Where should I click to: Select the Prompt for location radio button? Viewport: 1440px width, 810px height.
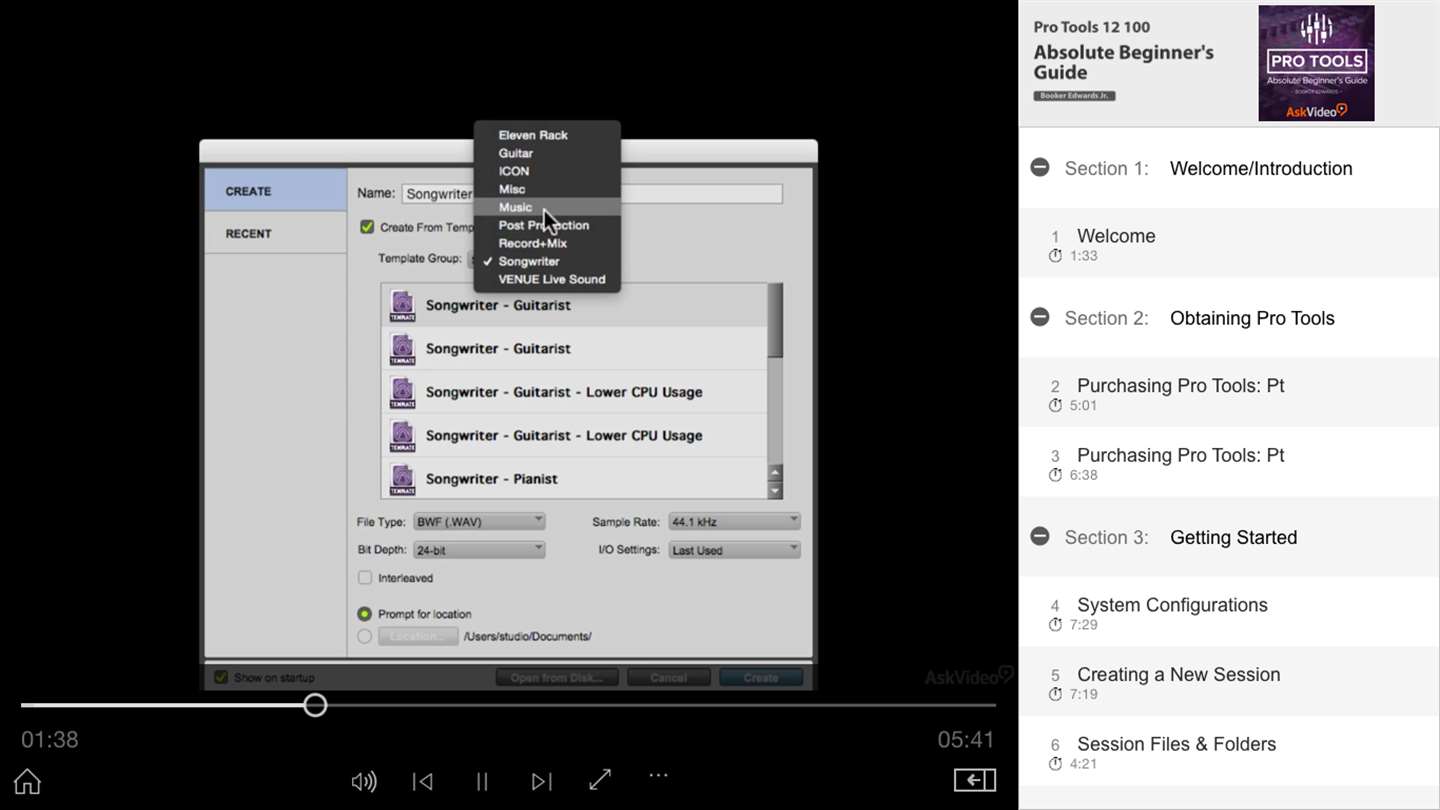[x=365, y=614]
